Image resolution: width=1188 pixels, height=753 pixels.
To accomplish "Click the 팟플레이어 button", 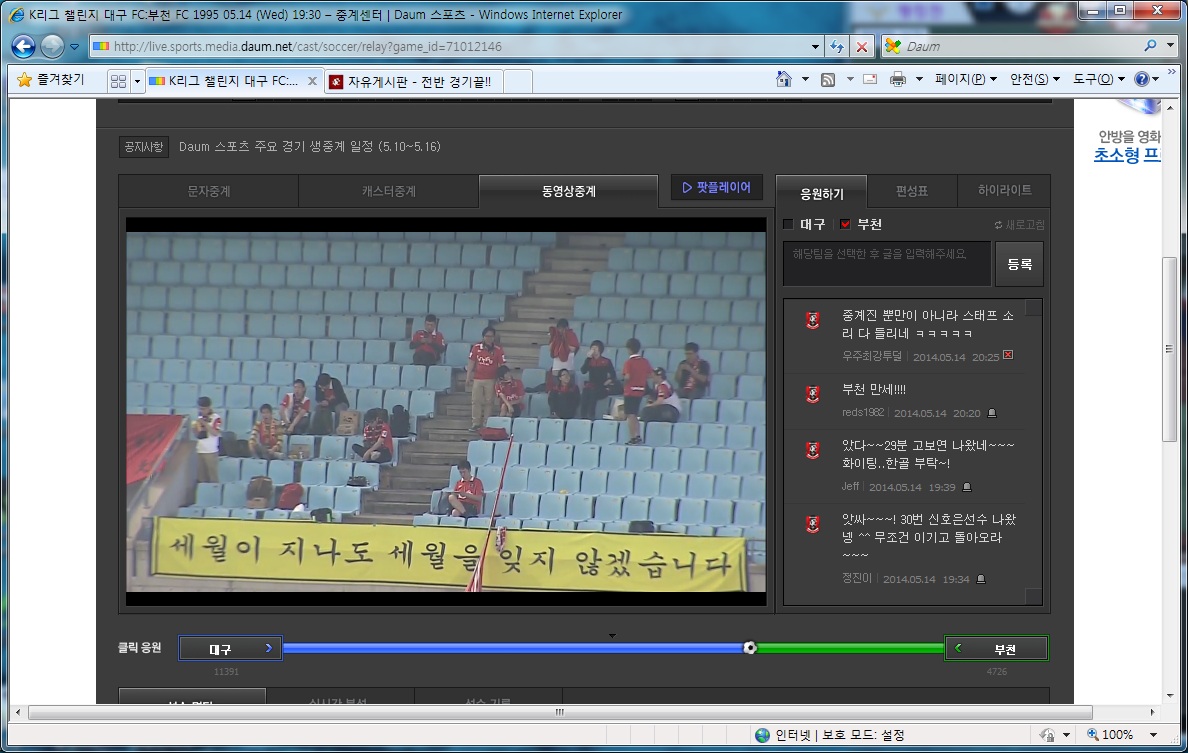I will (x=716, y=187).
